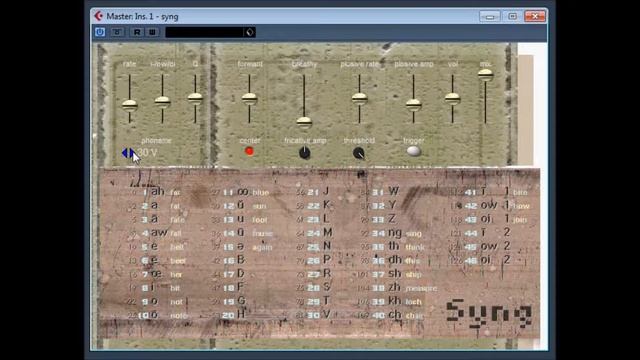Click the mix slider handle
This screenshot has height=360, width=640.
click(485, 75)
